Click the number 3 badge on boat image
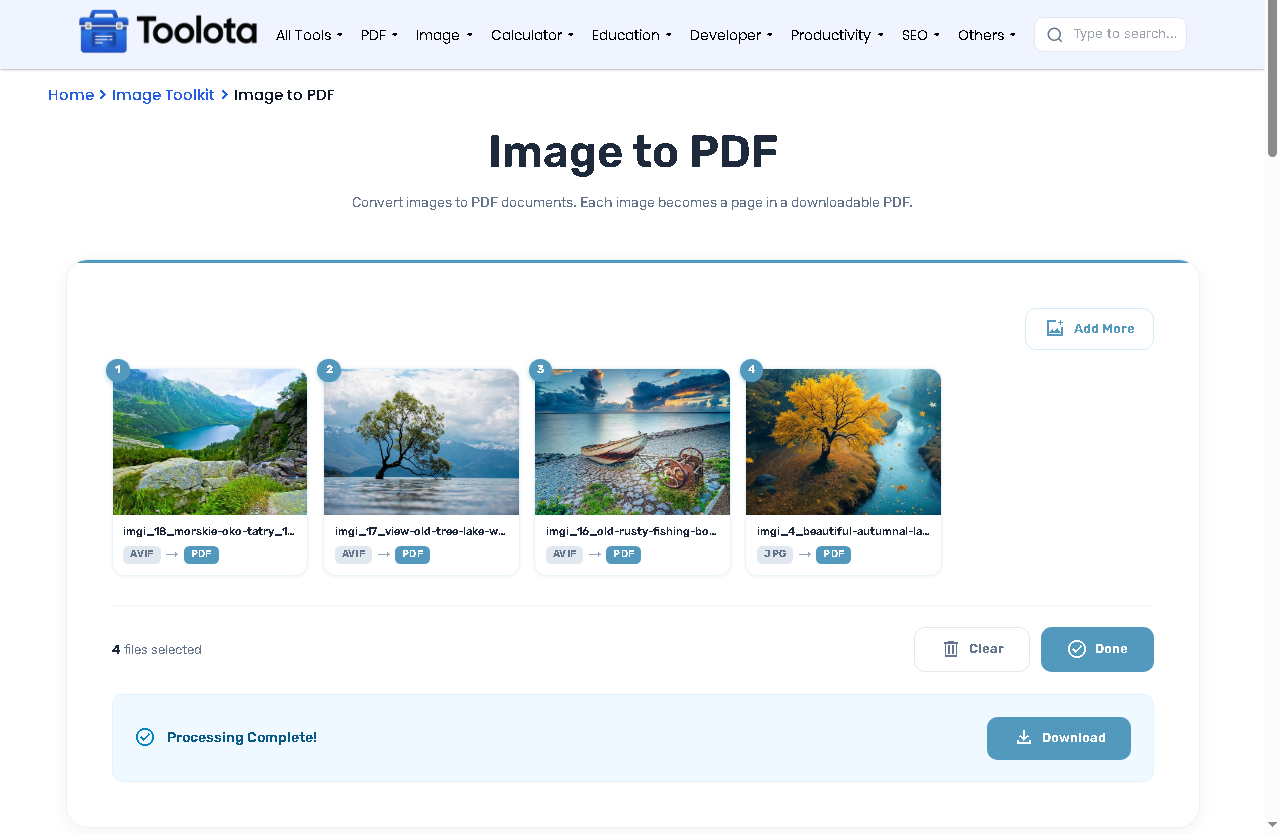The image size is (1279, 834). (x=540, y=370)
